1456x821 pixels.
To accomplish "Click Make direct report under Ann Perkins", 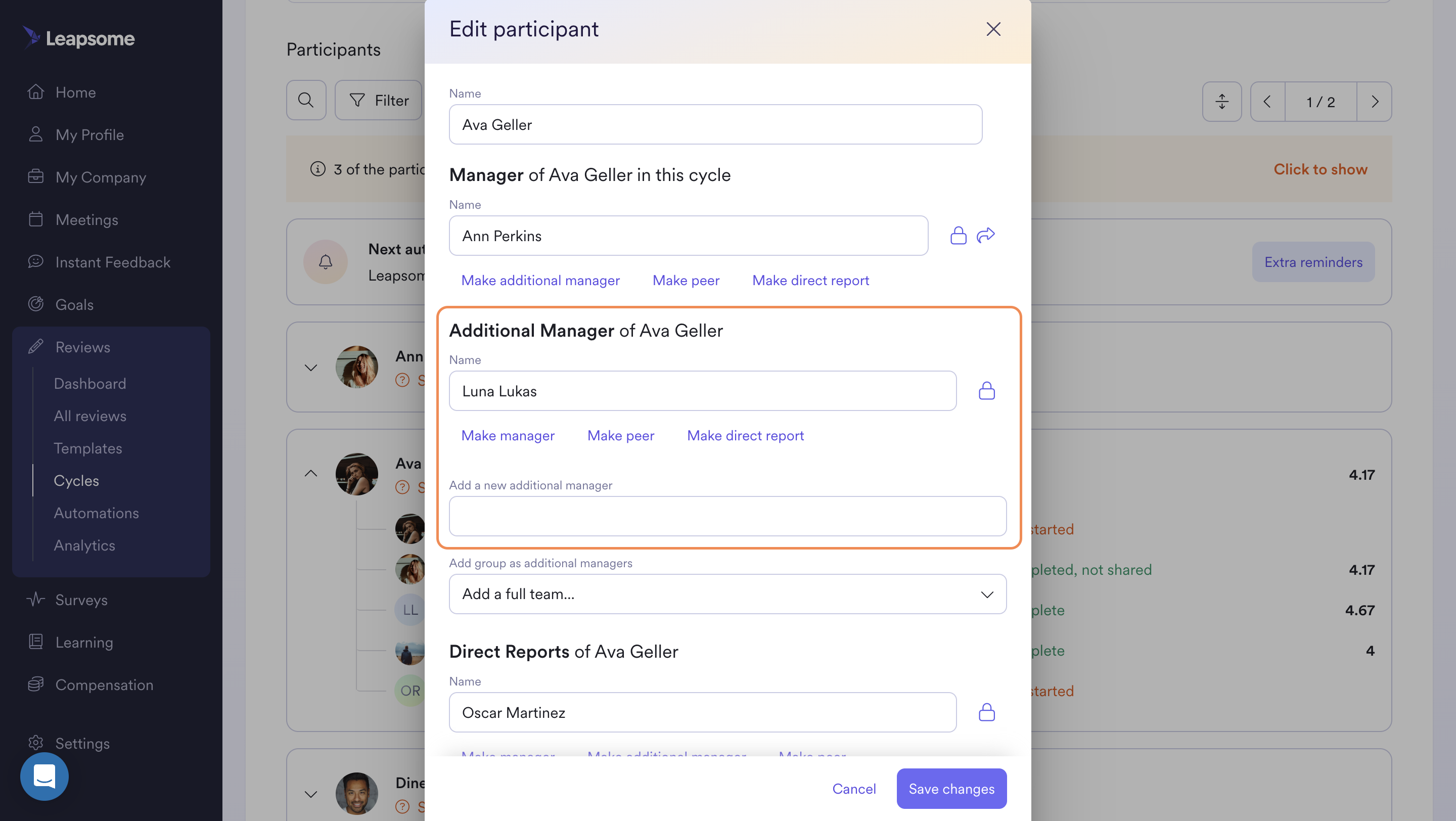I will (810, 280).
